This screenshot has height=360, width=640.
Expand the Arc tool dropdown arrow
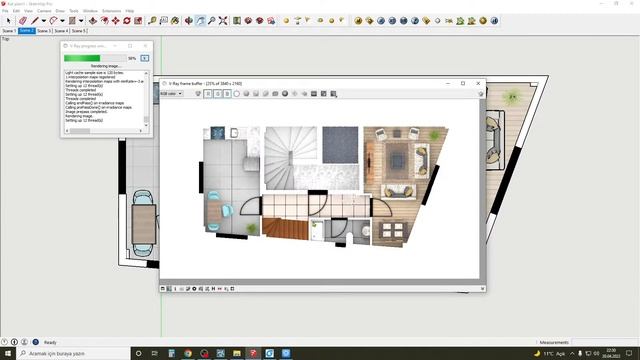(62, 20)
